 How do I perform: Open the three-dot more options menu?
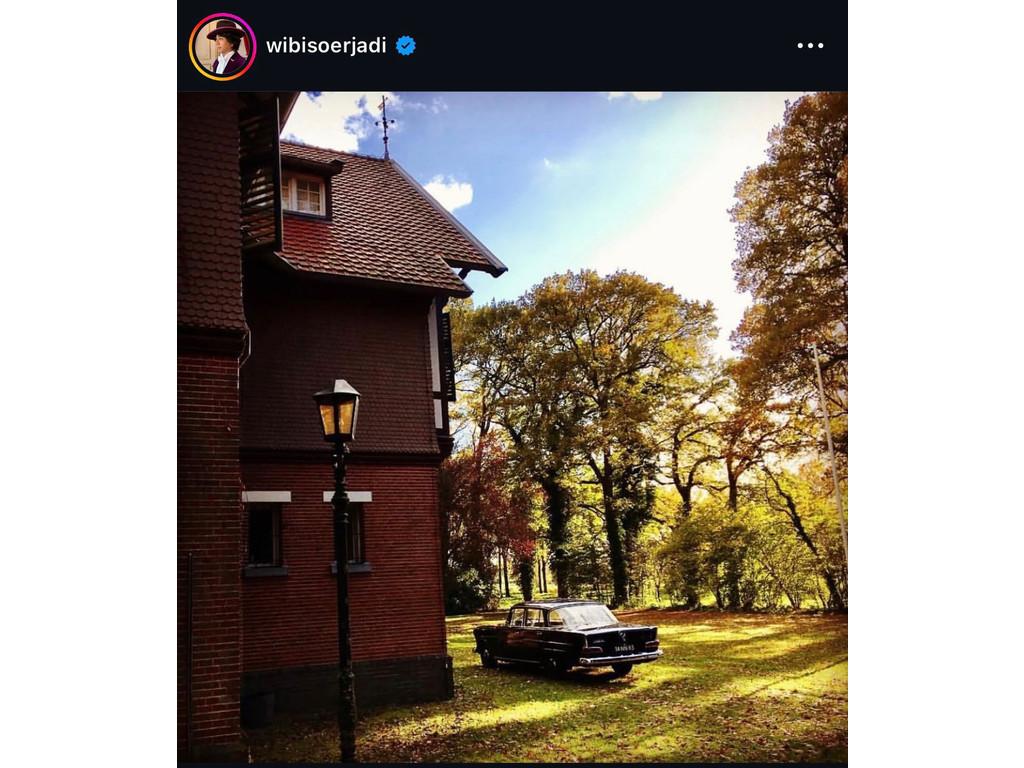click(x=810, y=45)
